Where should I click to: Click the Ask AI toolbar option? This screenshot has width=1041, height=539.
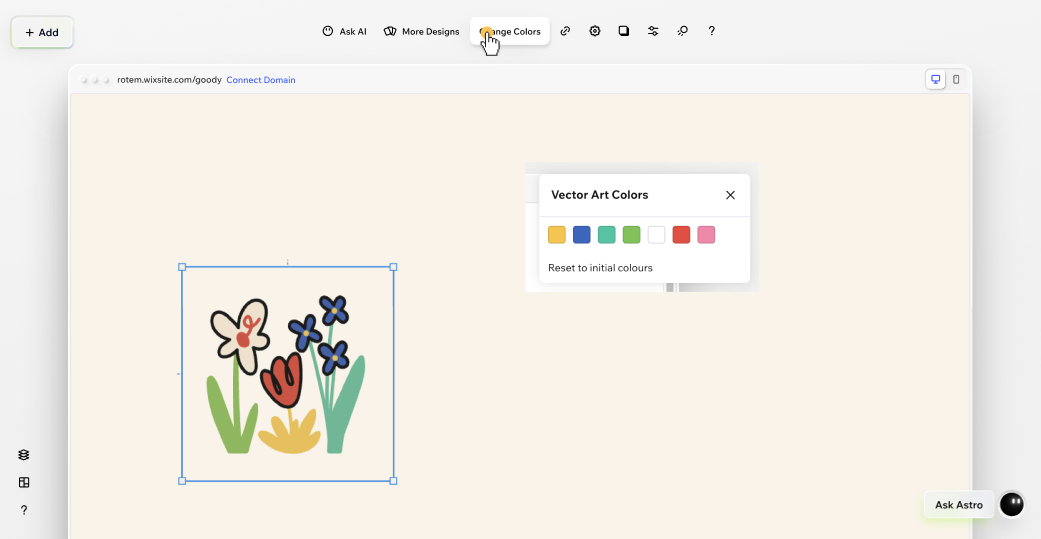(x=344, y=31)
